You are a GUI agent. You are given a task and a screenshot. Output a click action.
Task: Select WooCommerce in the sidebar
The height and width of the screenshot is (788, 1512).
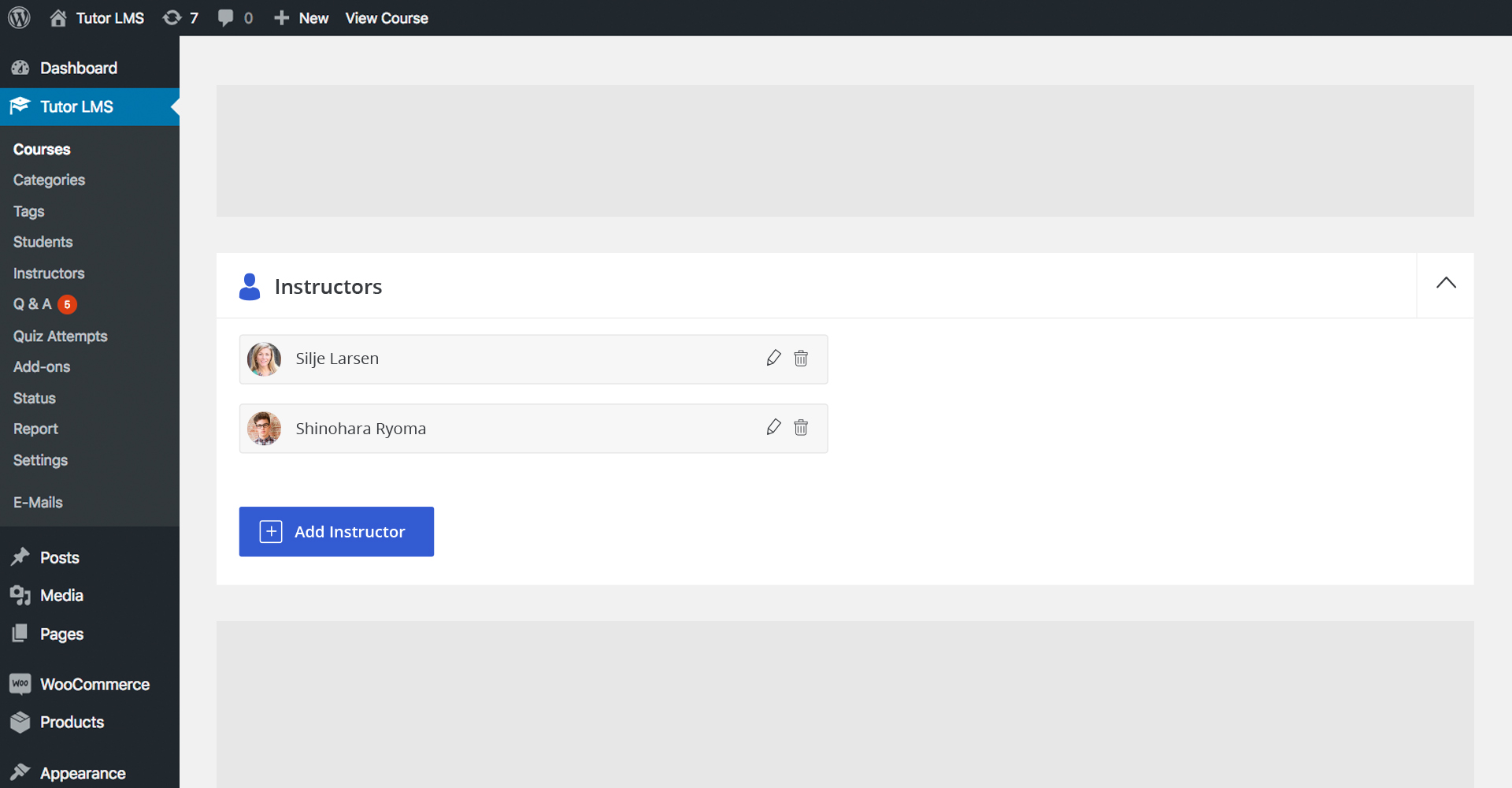[x=94, y=684]
